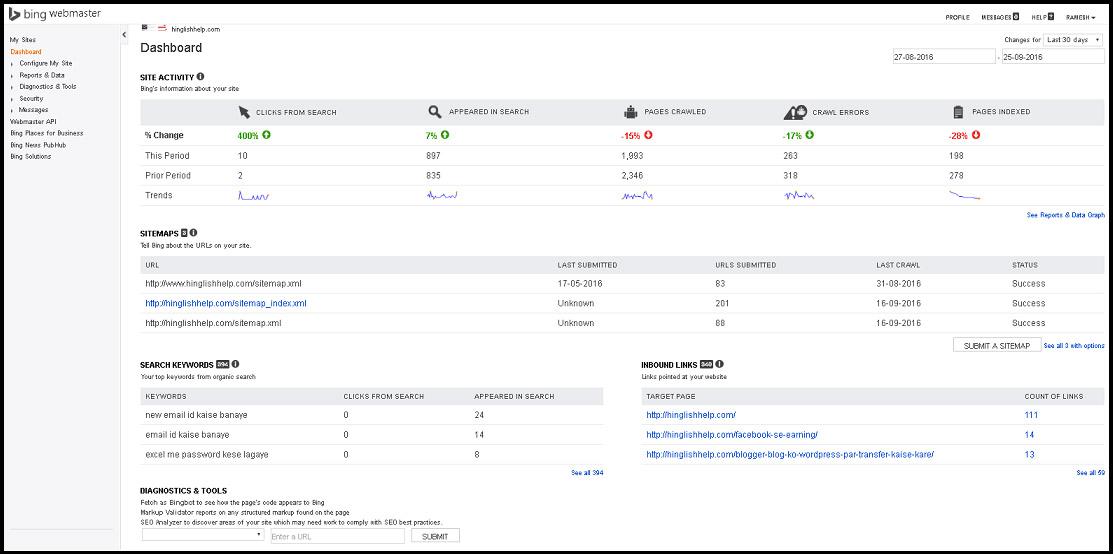This screenshot has height=554, width=1113.
Task: Open Webmaster API in the sidebar
Action: (x=33, y=121)
